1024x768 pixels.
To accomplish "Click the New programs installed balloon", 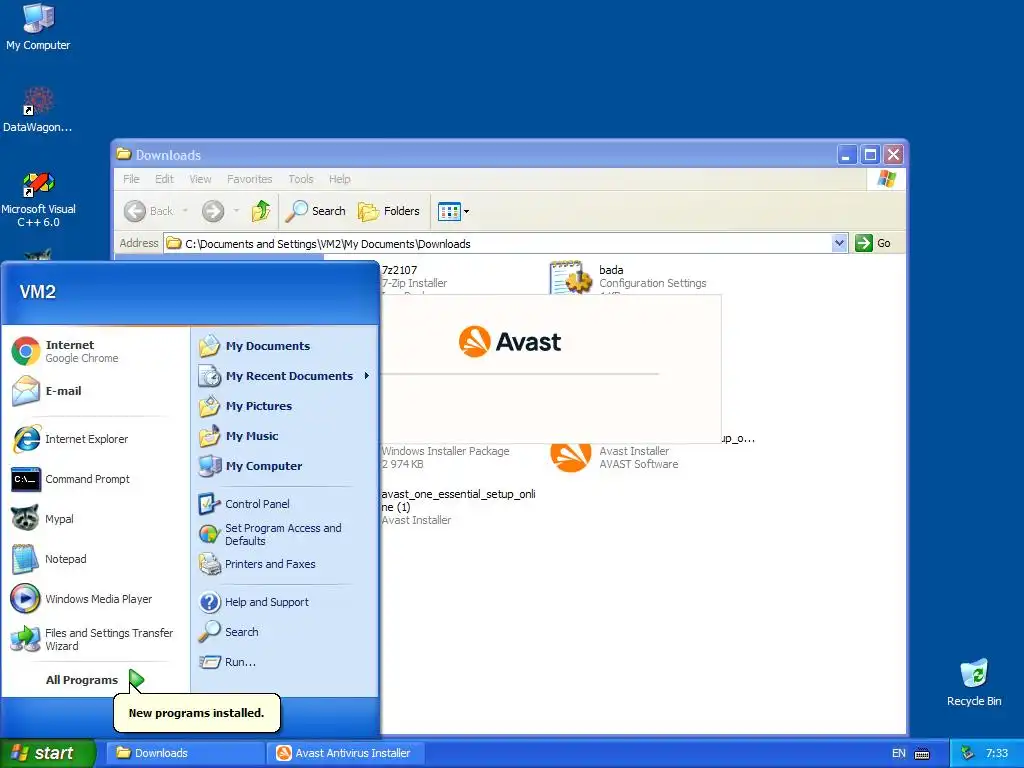I will (197, 712).
